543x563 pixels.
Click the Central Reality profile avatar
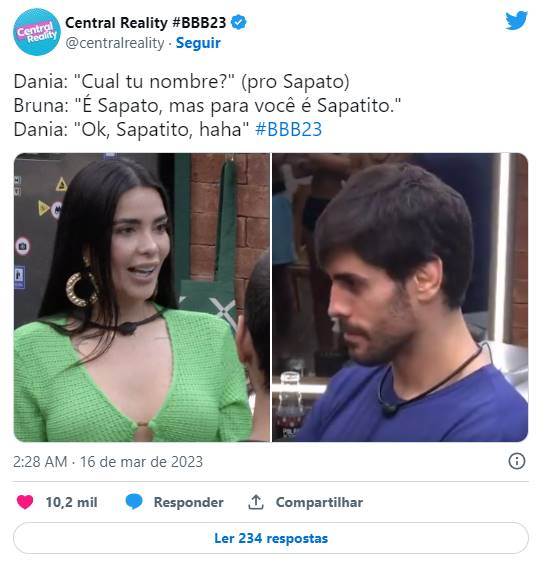37,32
